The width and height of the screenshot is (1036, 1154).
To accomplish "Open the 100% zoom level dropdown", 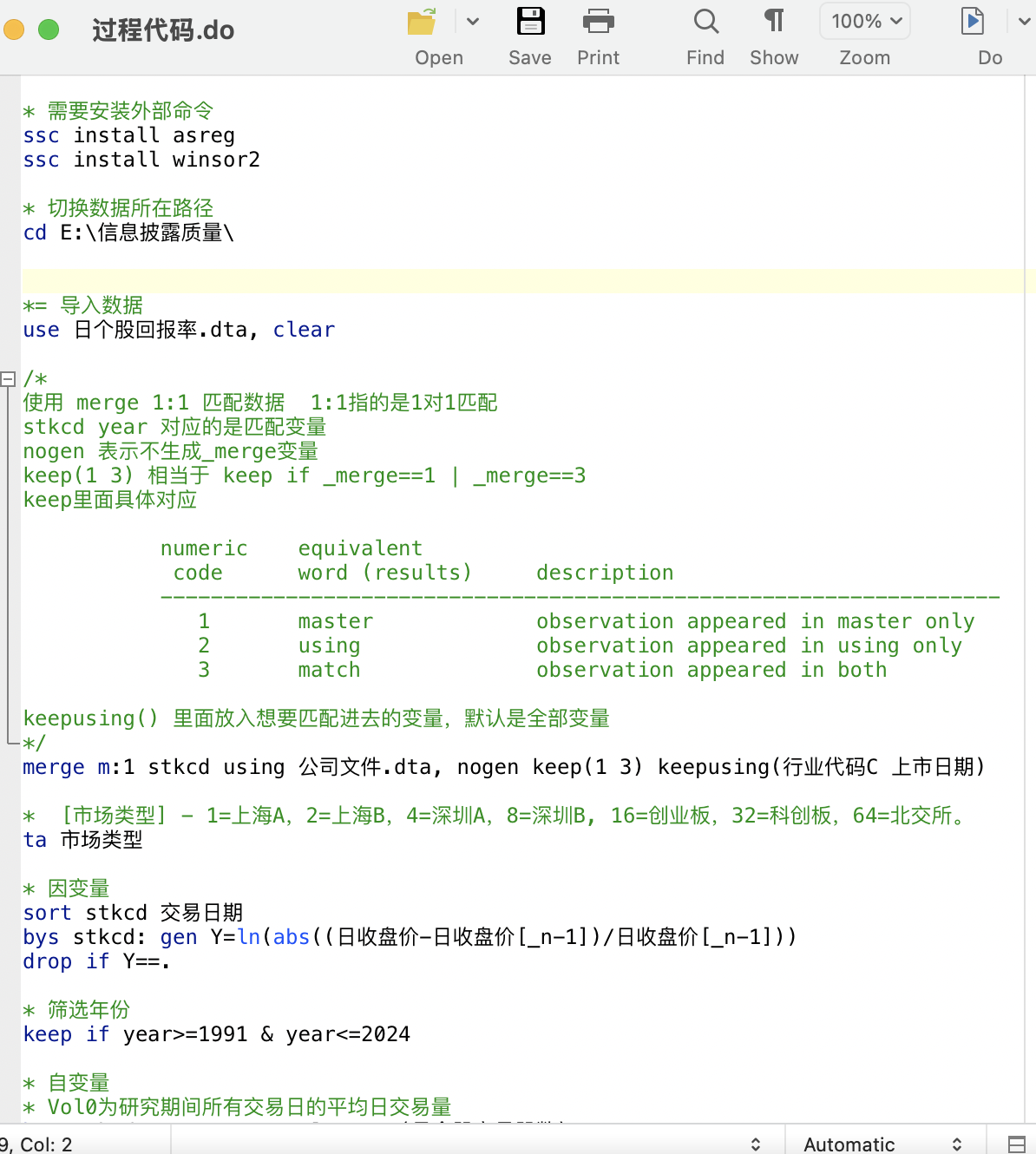I will click(x=865, y=21).
